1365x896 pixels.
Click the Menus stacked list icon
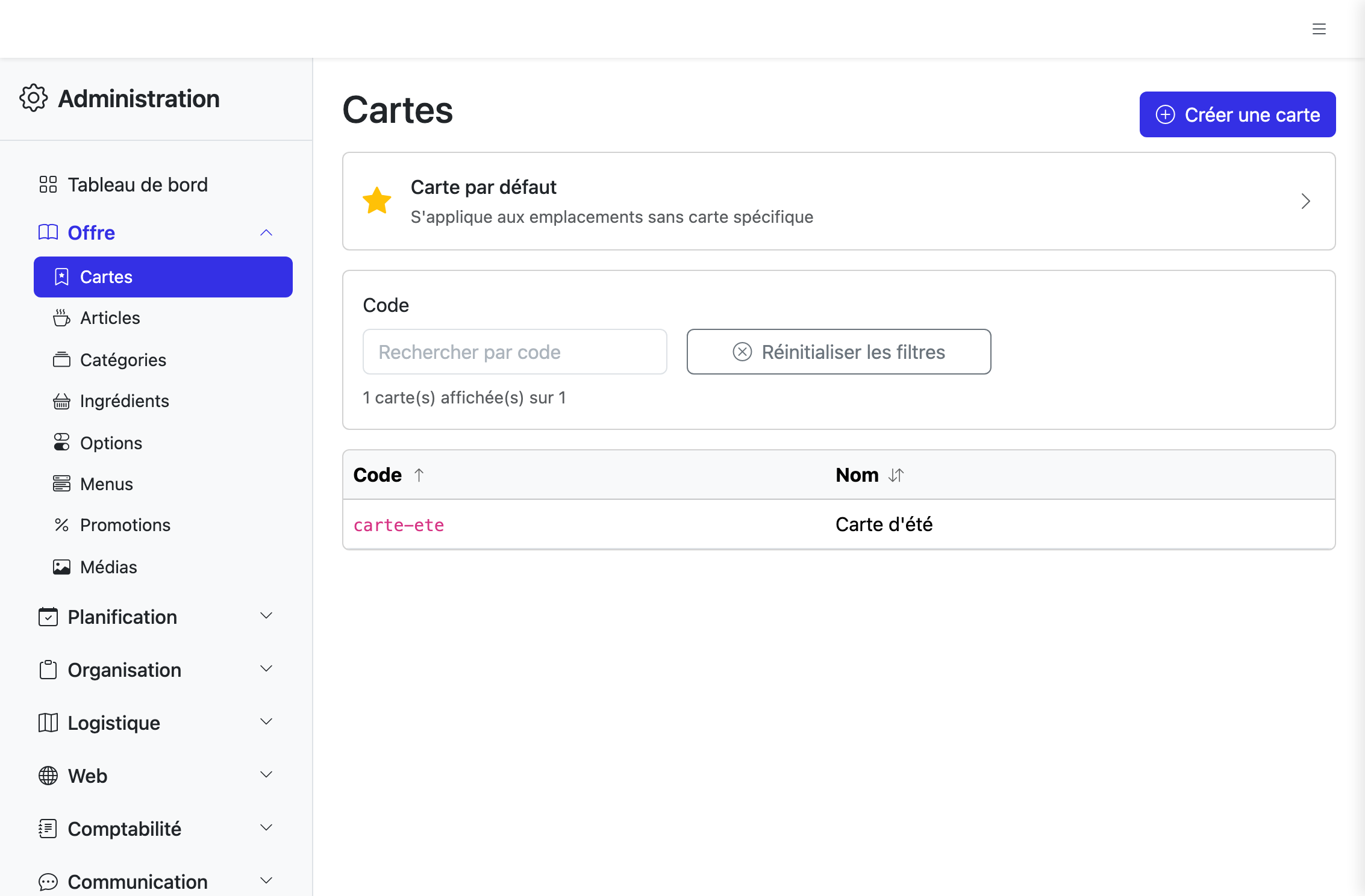pyautogui.click(x=61, y=484)
